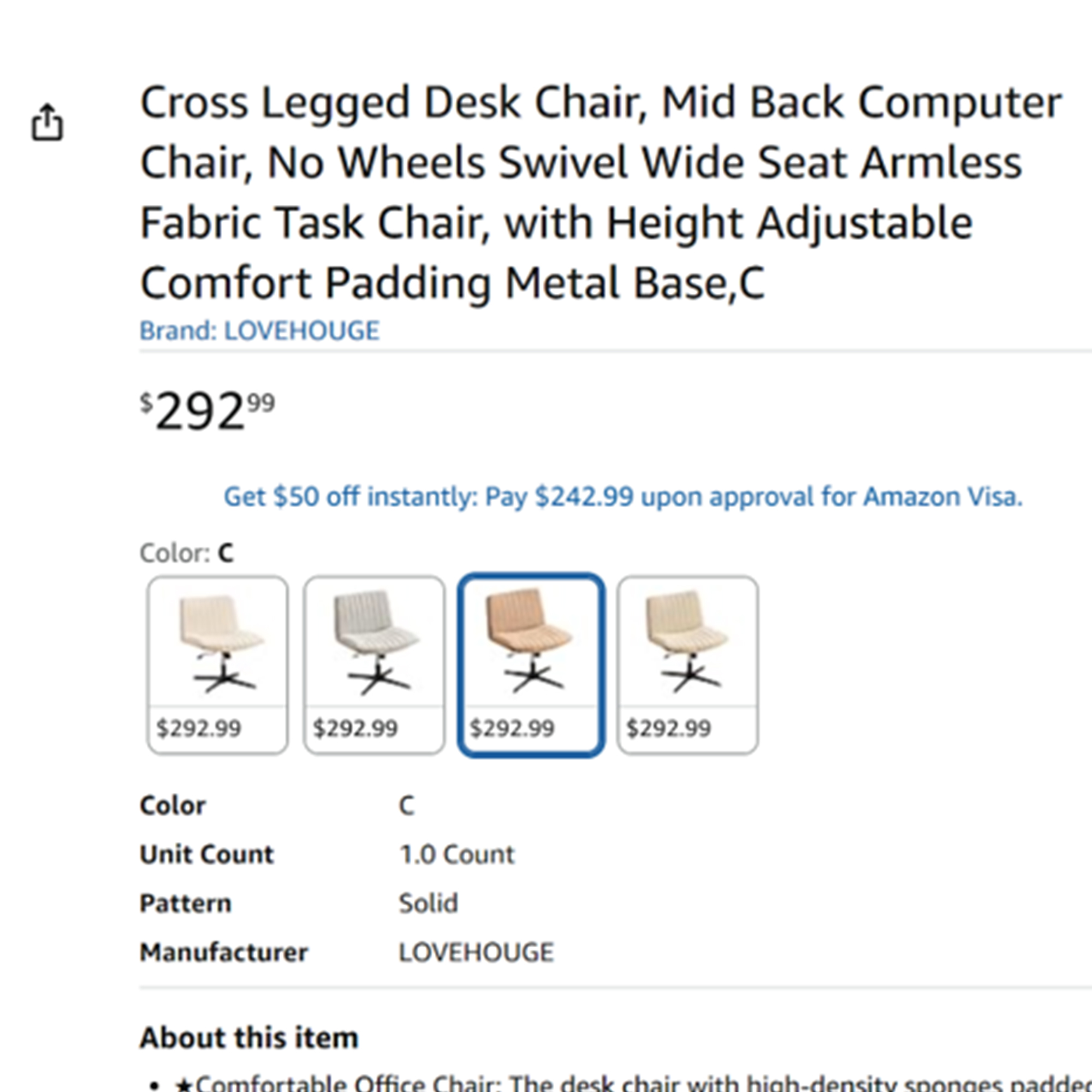Click the large $292.99 main price
Viewport: 1092px width, 1092px height.
[x=207, y=412]
